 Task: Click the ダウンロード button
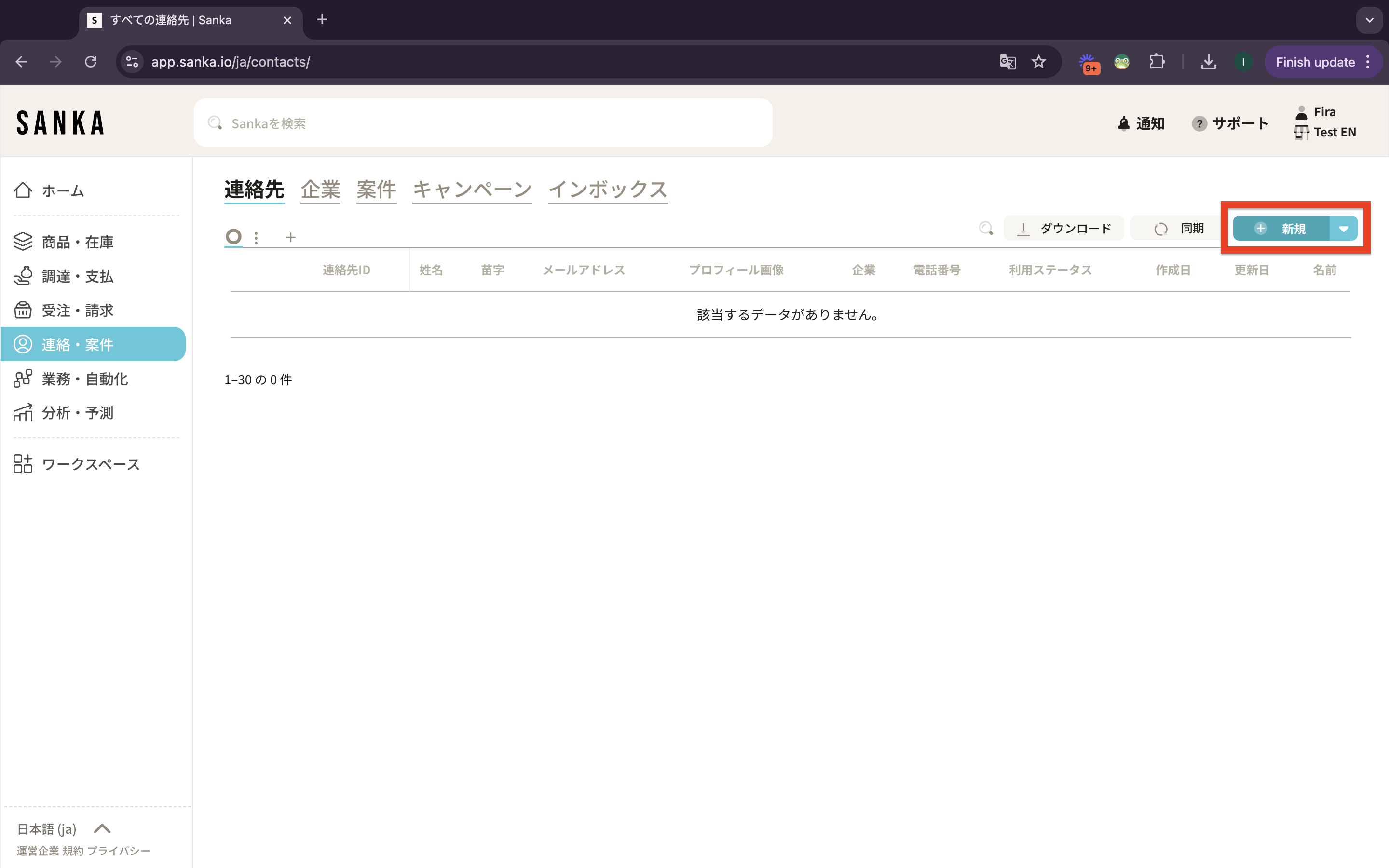click(1063, 229)
